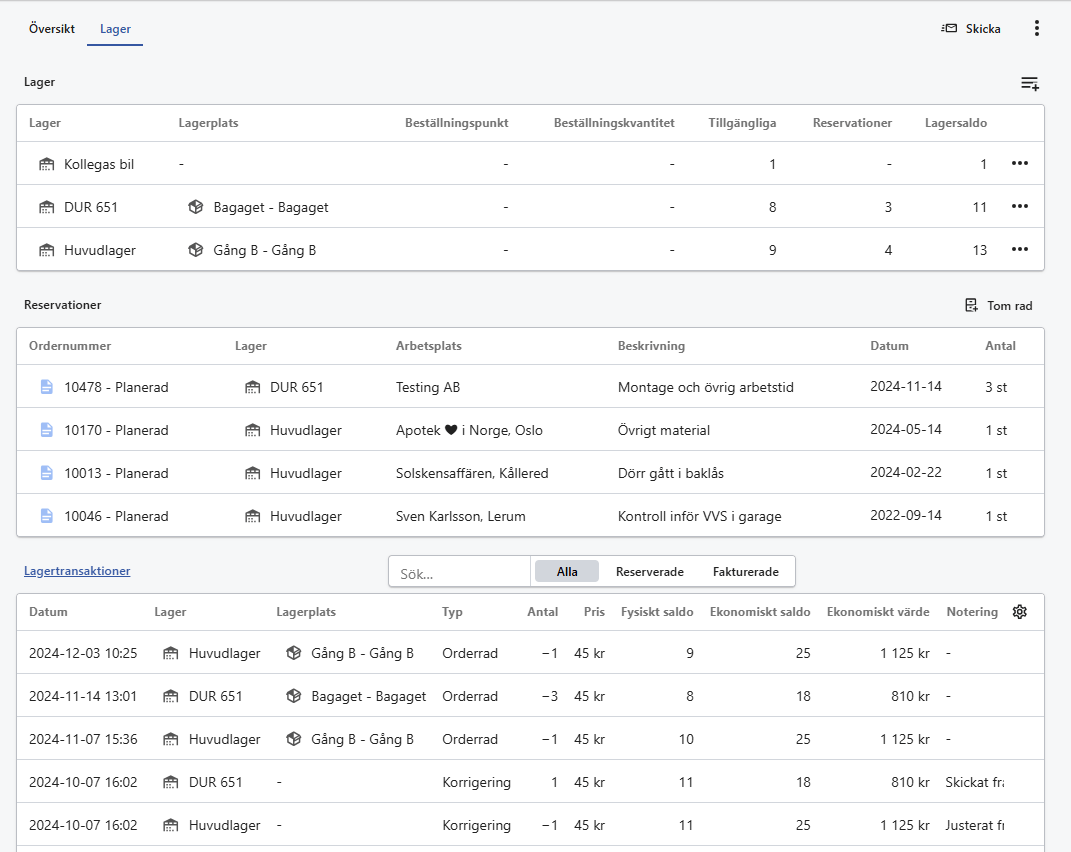This screenshot has height=852, width=1071.
Task: Click the Tom rad button
Action: (x=998, y=305)
